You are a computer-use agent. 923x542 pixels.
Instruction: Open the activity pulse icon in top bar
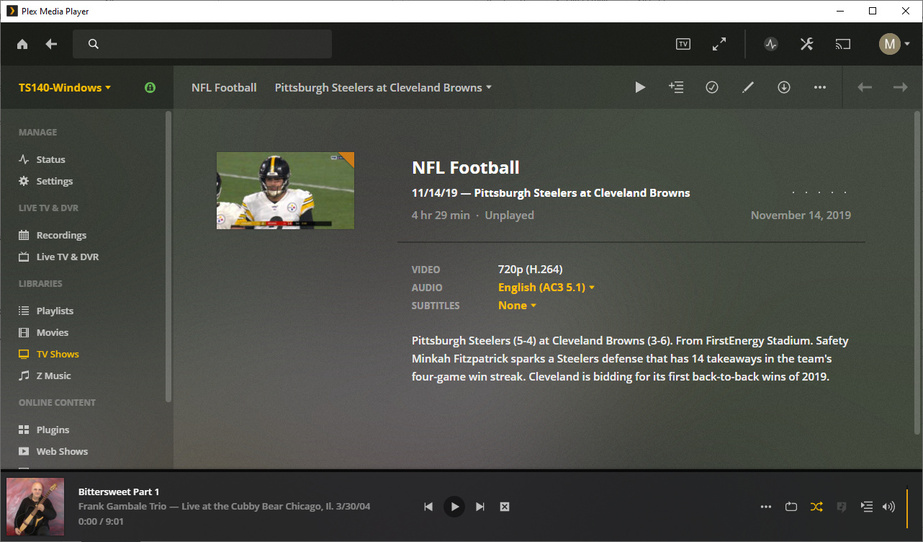[x=771, y=44]
